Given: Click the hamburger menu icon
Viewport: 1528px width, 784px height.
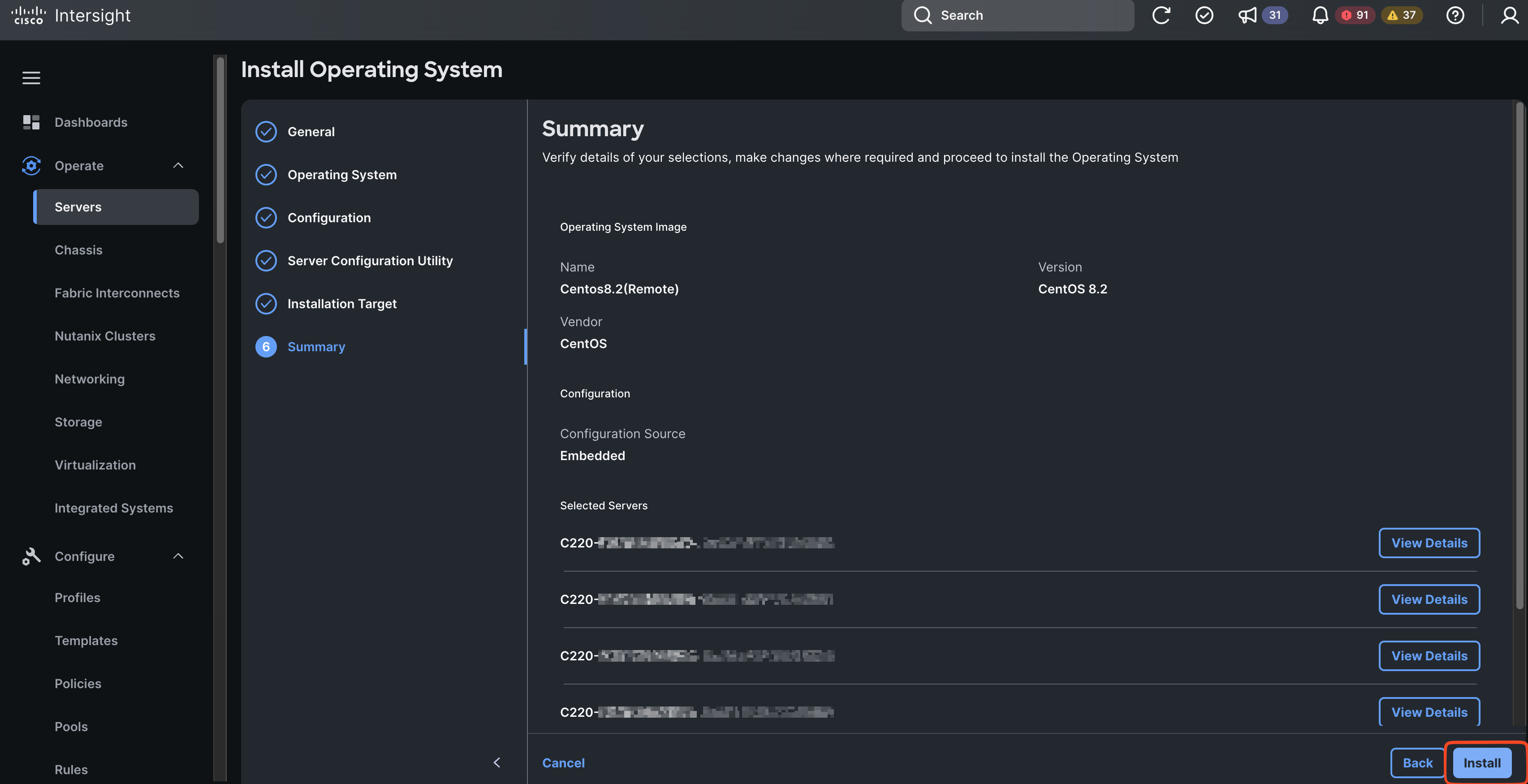Looking at the screenshot, I should pyautogui.click(x=31, y=78).
